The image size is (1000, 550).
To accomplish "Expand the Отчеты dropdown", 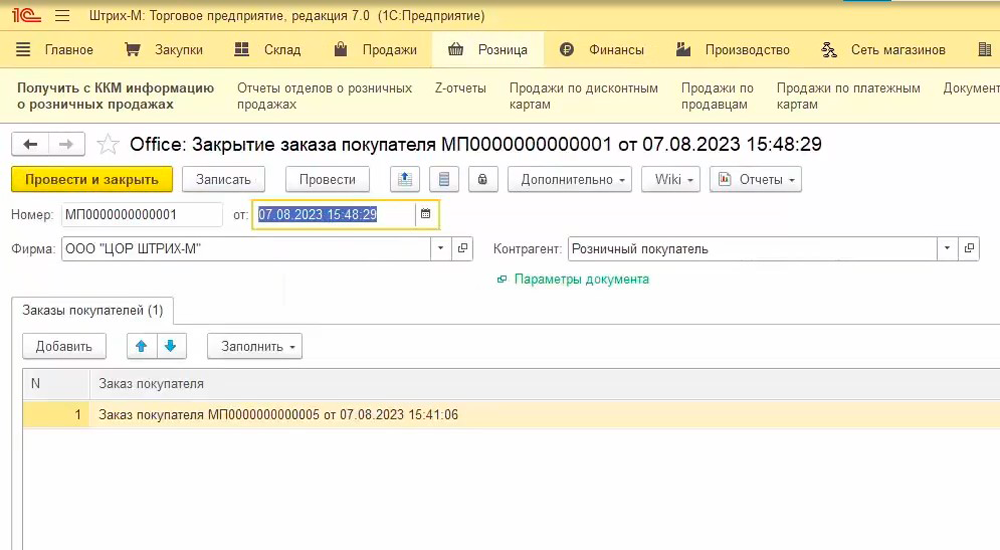I will (755, 180).
